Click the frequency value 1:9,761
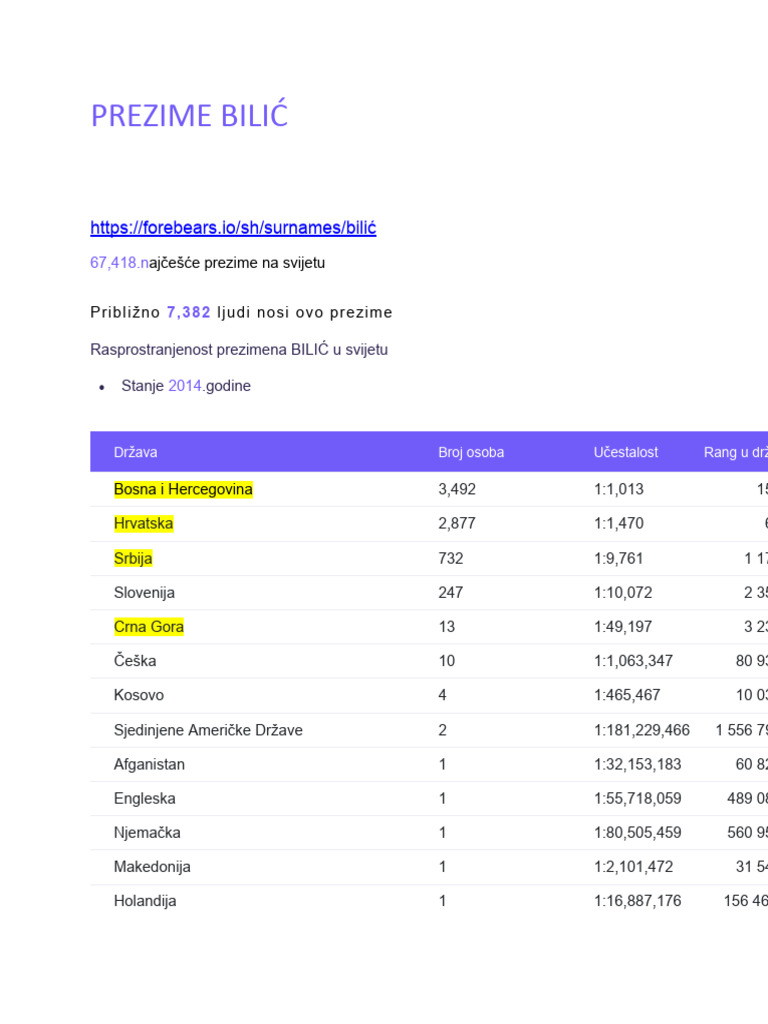The height and width of the screenshot is (1024, 768). (x=618, y=558)
